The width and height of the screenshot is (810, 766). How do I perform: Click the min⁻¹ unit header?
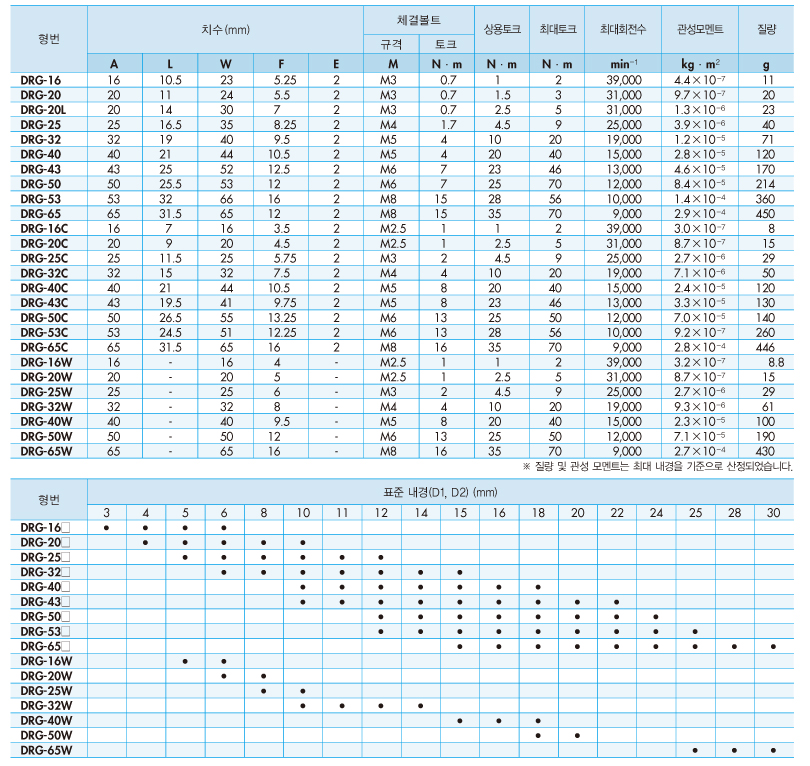(x=623, y=64)
